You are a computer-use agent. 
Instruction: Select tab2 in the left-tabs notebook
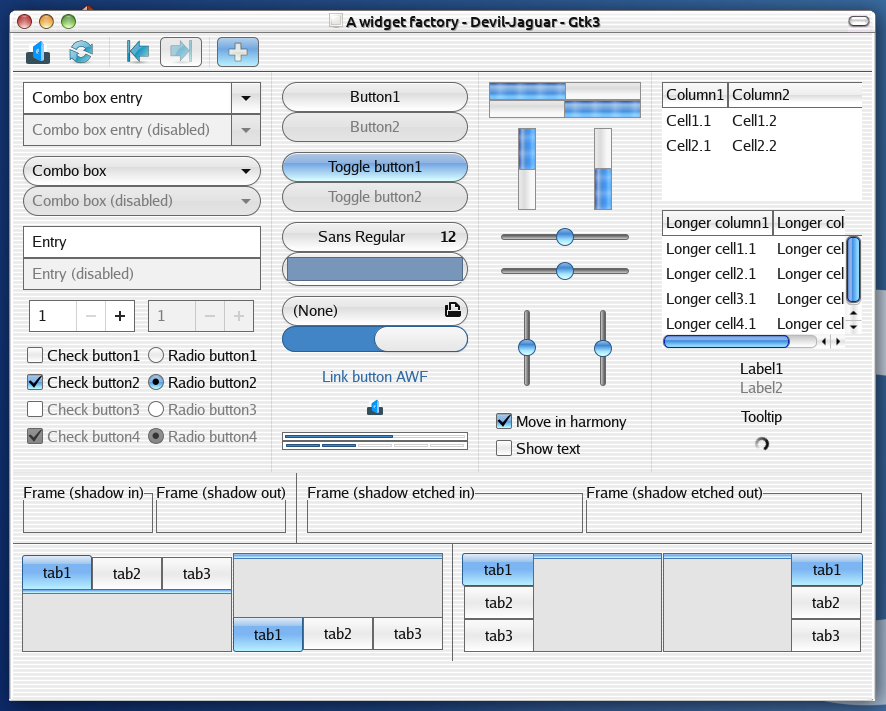coord(498,602)
